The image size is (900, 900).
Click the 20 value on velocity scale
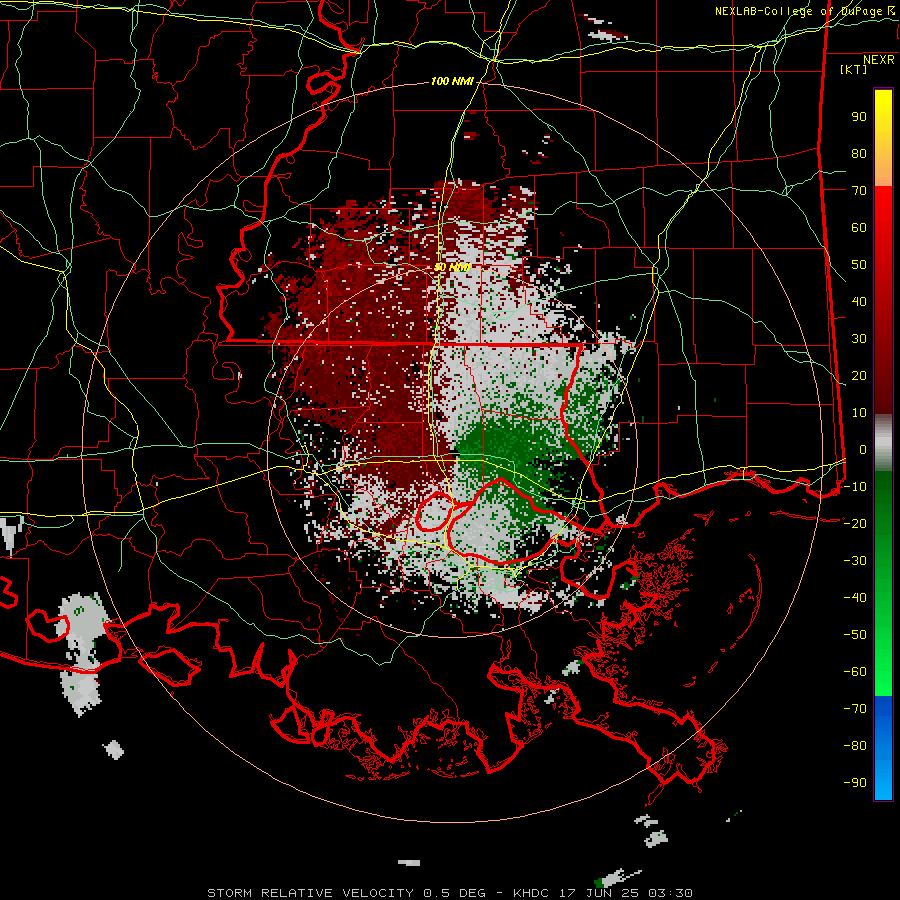click(859, 375)
